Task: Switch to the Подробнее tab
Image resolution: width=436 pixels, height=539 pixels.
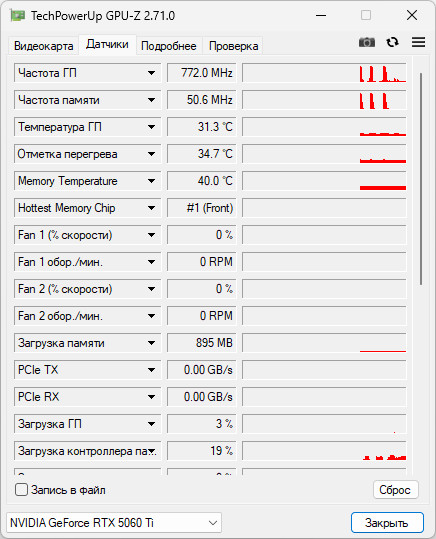Action: [x=168, y=46]
